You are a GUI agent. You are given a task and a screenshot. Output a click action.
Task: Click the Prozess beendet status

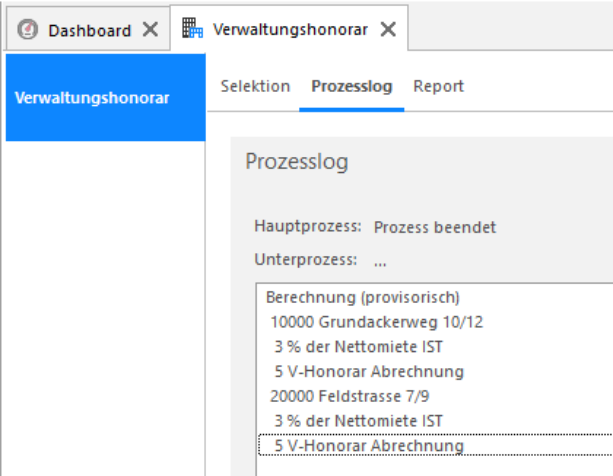(x=435, y=227)
